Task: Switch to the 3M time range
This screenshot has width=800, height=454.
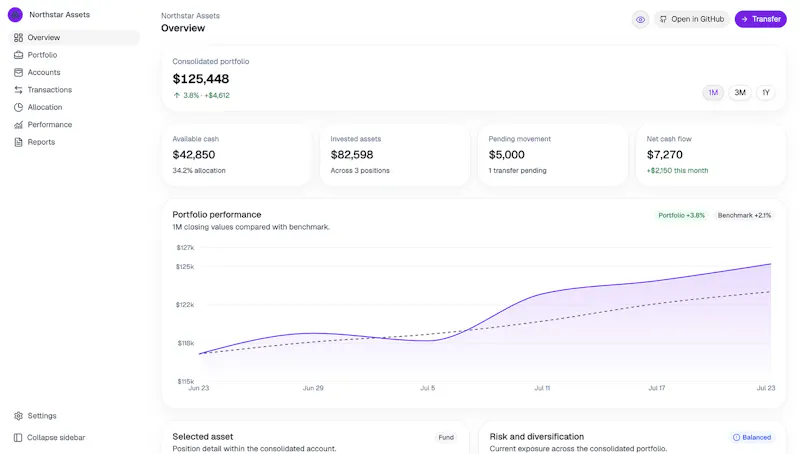Action: click(740, 92)
